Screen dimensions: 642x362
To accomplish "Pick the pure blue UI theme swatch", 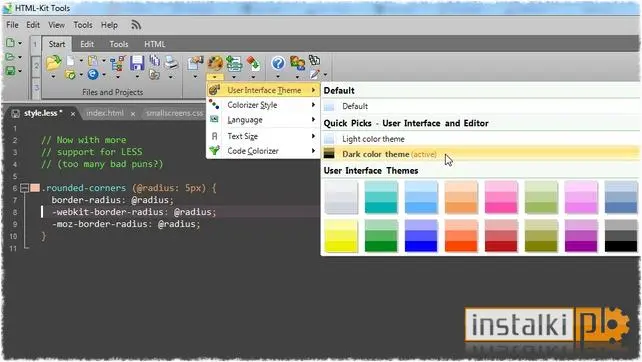I will (421, 236).
